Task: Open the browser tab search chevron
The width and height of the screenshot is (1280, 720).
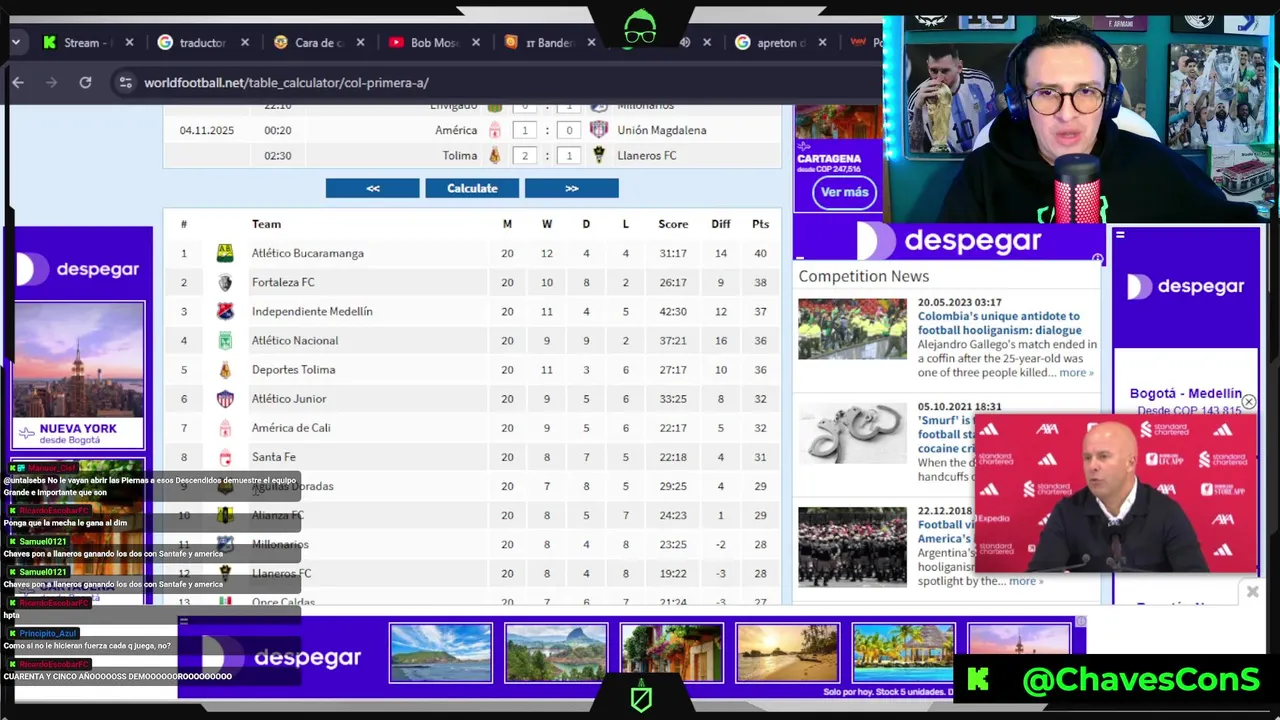Action: point(17,42)
